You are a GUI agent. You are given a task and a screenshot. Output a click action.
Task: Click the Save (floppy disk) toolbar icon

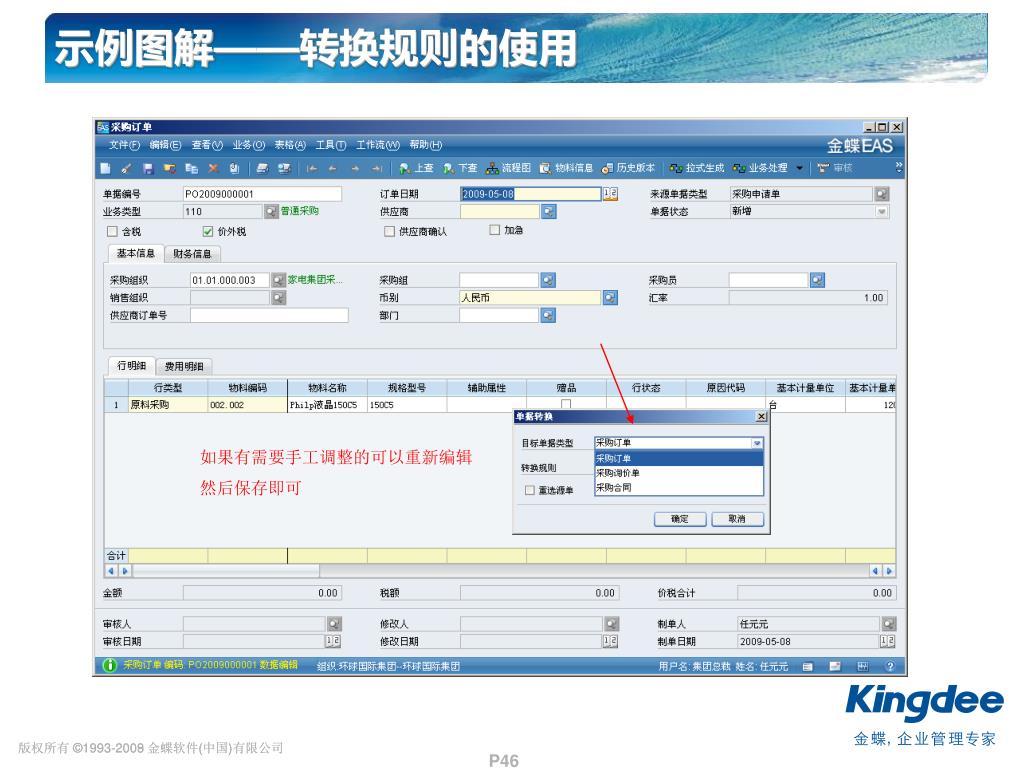[x=148, y=168]
